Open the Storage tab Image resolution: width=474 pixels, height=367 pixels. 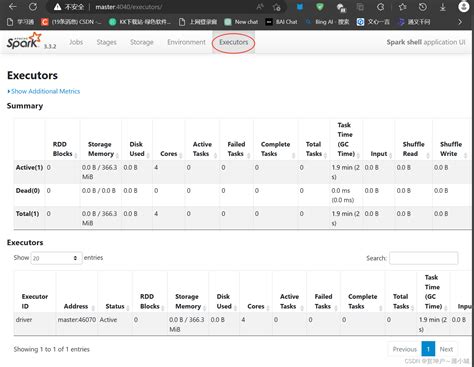[142, 42]
